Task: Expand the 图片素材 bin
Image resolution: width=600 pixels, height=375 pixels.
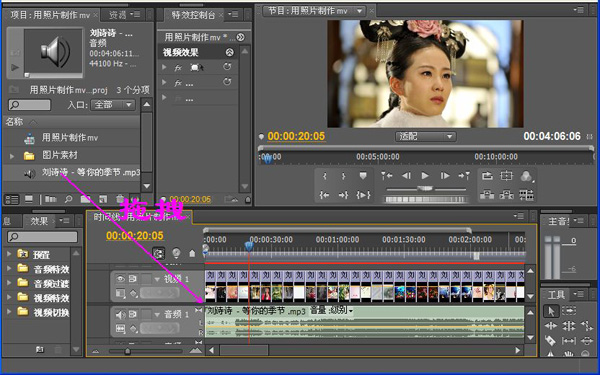Action: coord(12,156)
